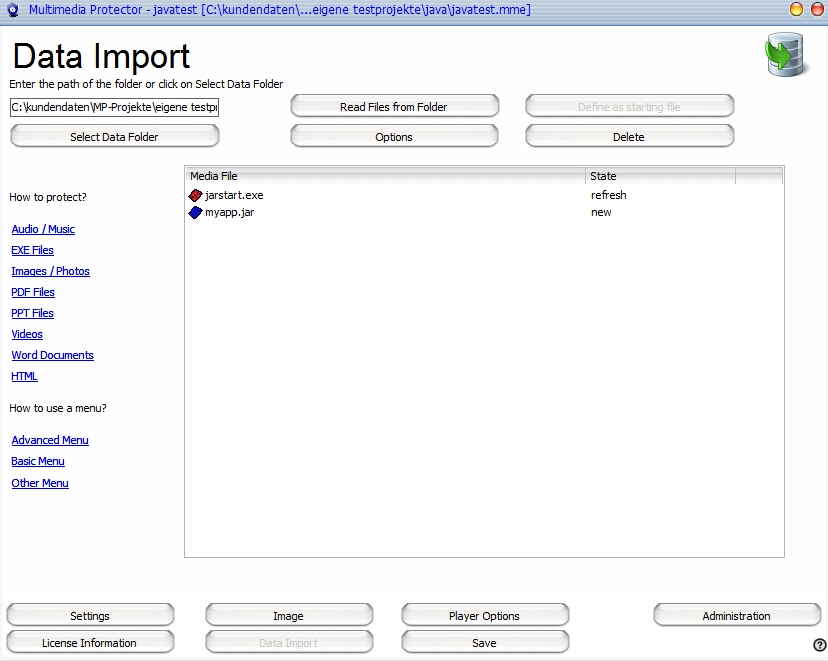Click the Multimedia Protector title bar icon
828x661 pixels.
pos(12,10)
